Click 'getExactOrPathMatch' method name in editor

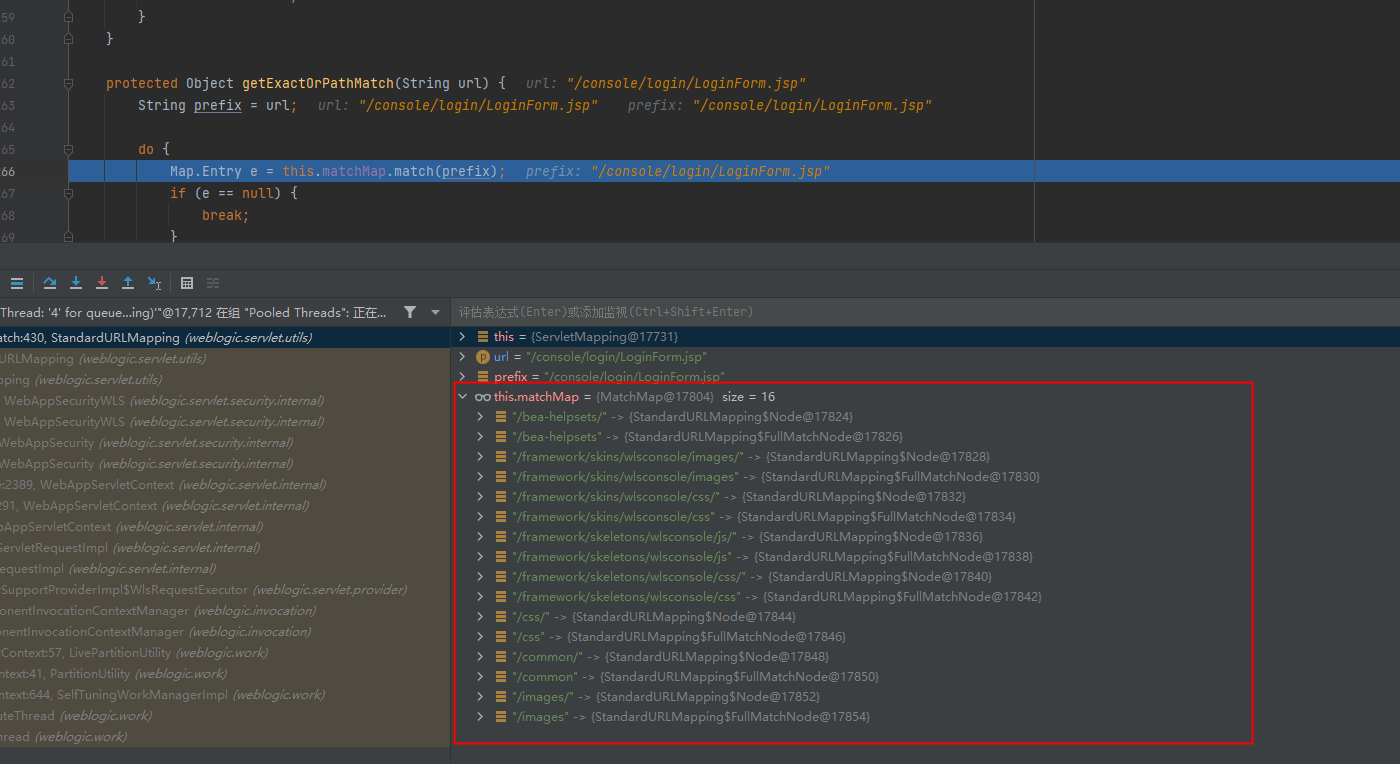318,83
